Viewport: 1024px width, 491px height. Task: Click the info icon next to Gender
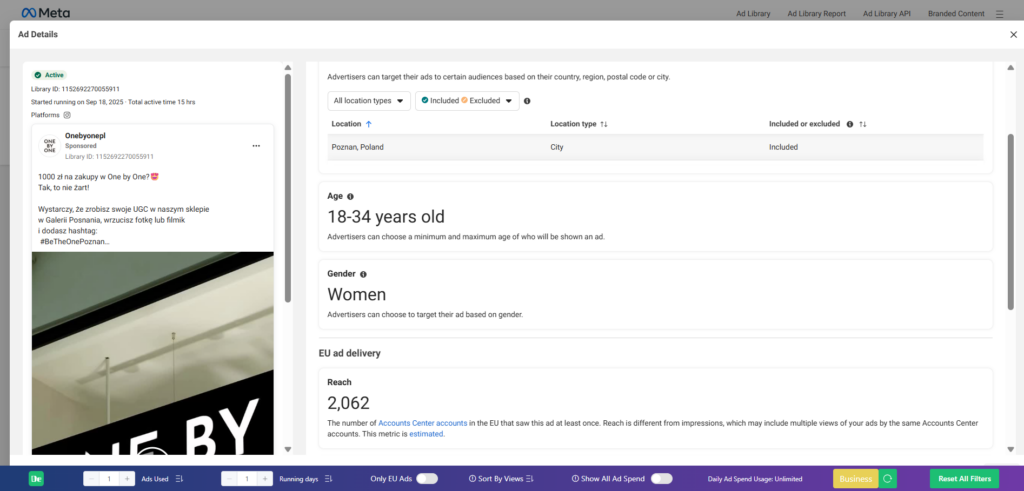point(362,274)
